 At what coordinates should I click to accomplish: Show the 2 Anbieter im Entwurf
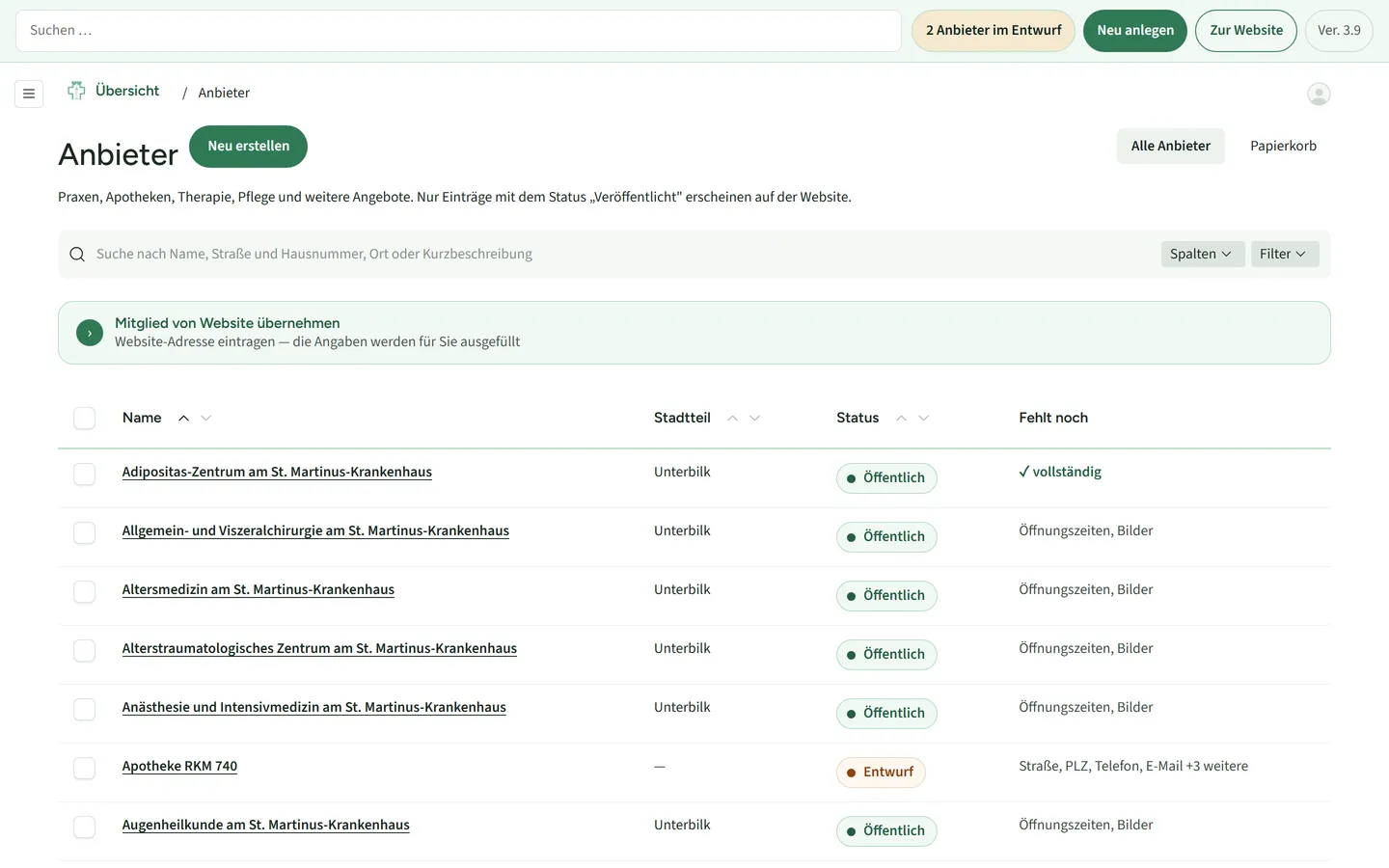tap(994, 30)
